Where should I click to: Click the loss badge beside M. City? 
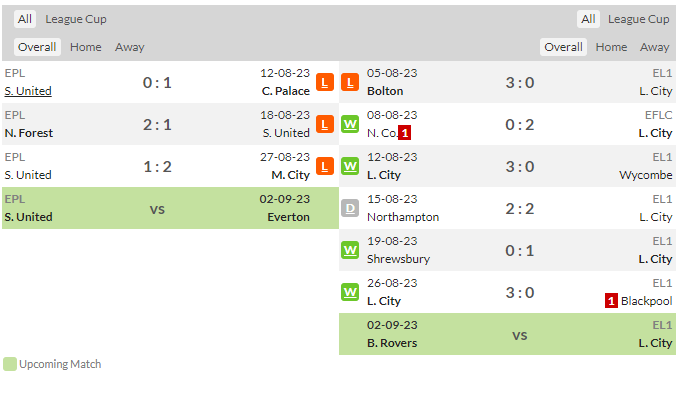[x=325, y=166]
